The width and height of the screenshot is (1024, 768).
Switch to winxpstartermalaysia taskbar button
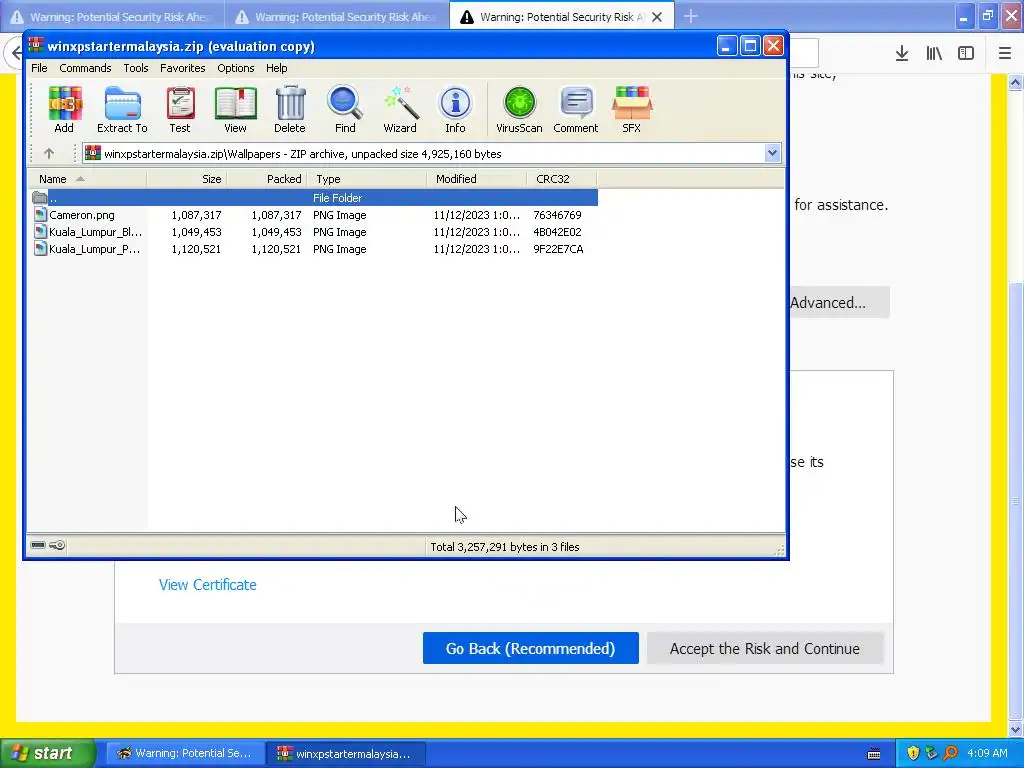click(345, 753)
